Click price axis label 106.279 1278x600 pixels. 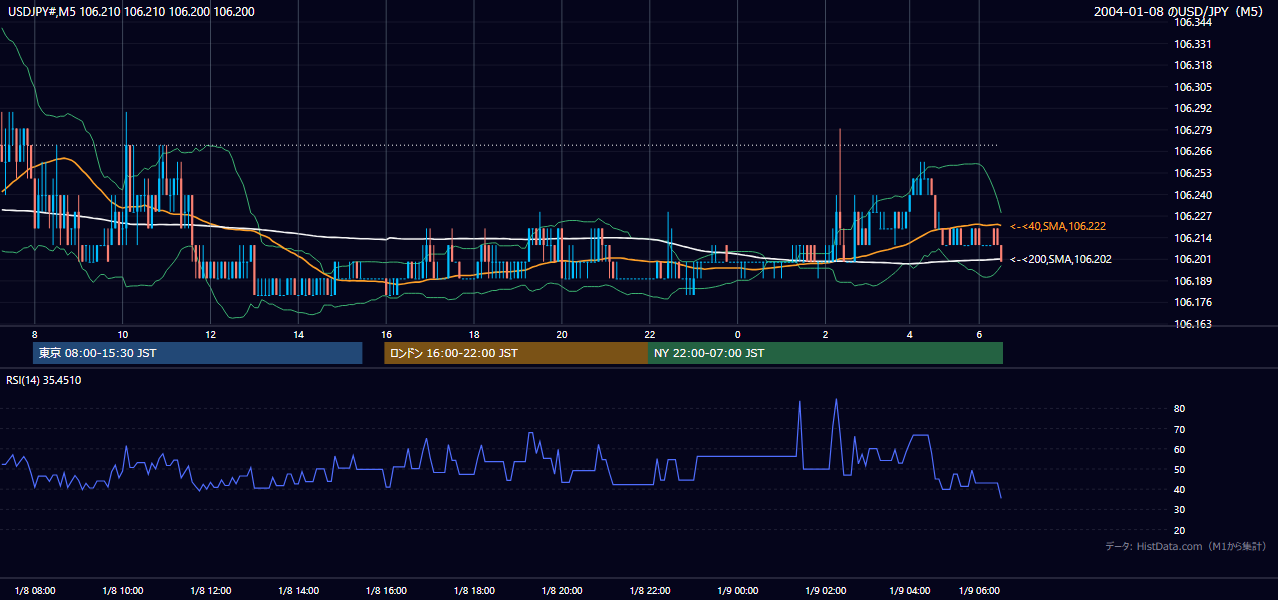pyautogui.click(x=1193, y=130)
